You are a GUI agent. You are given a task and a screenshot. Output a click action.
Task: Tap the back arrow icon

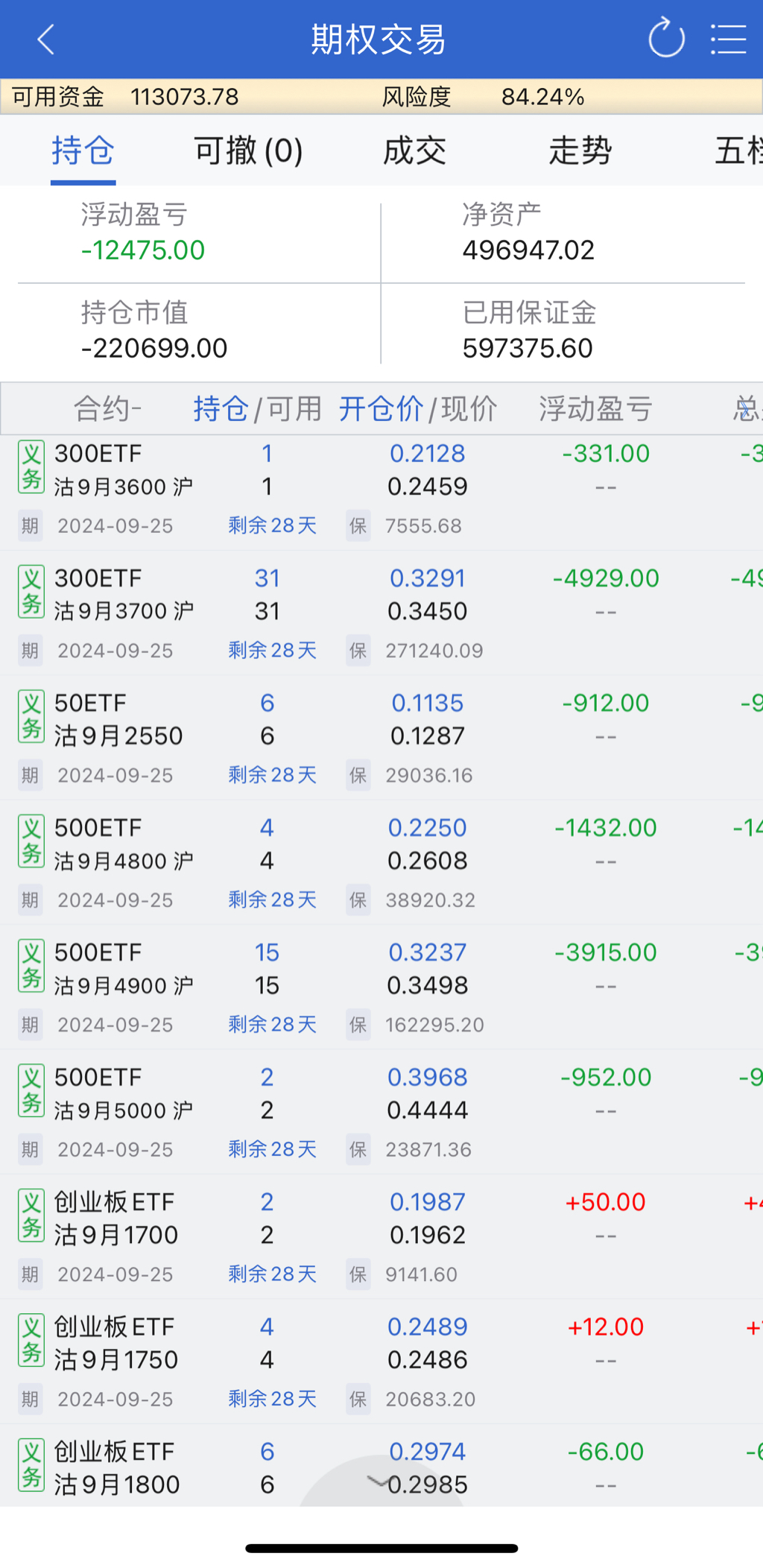(x=46, y=39)
